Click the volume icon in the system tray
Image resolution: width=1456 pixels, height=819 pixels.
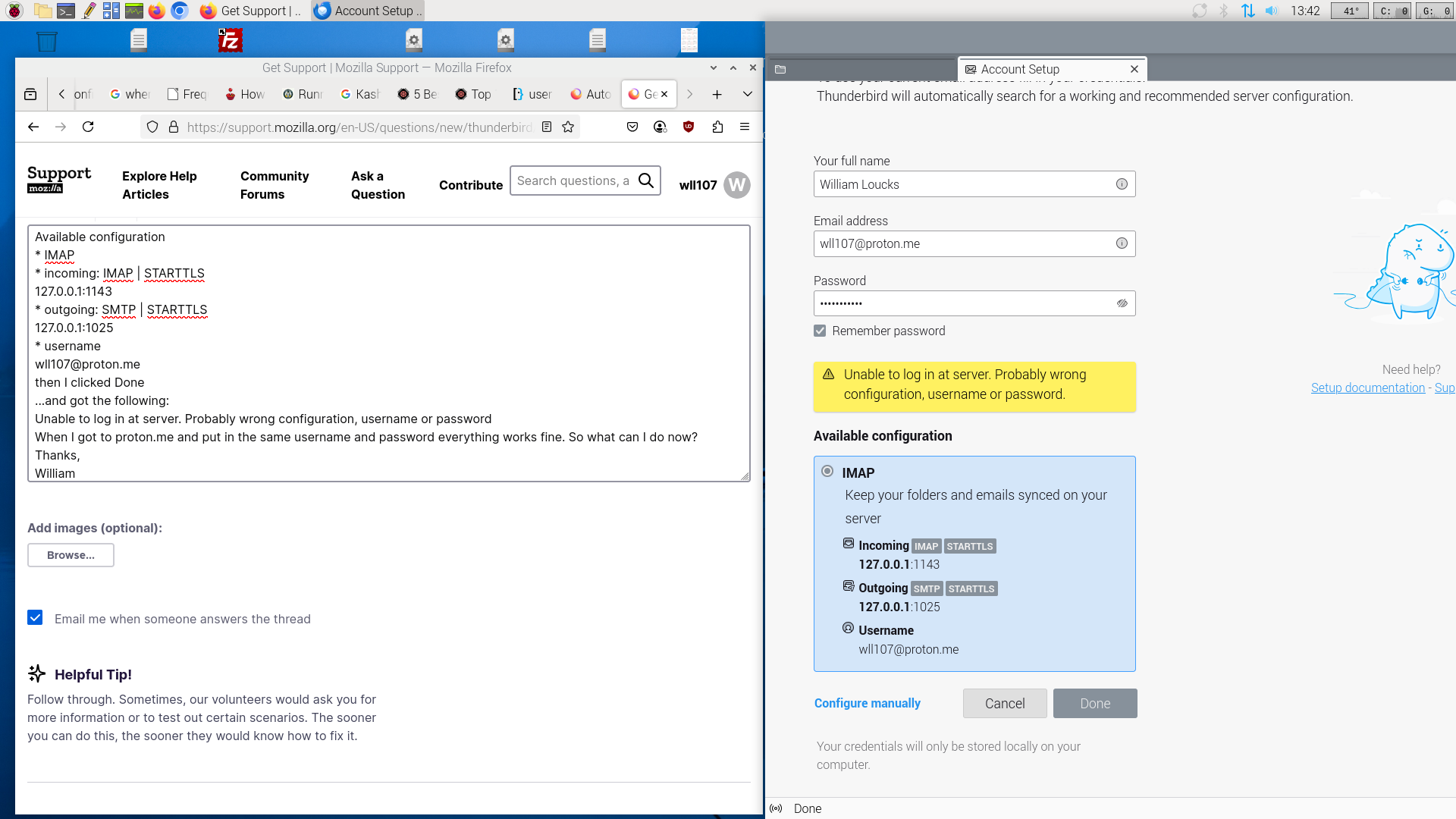pos(1272,11)
